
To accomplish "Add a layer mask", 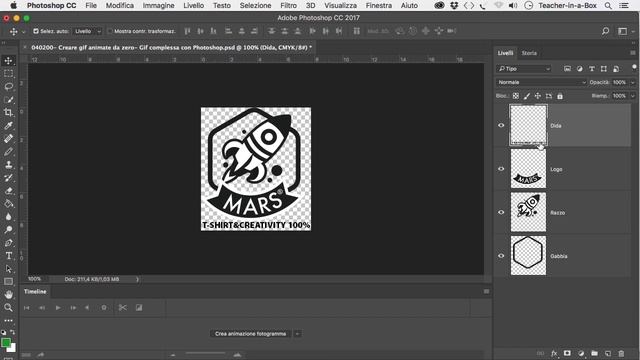I will [x=567, y=353].
